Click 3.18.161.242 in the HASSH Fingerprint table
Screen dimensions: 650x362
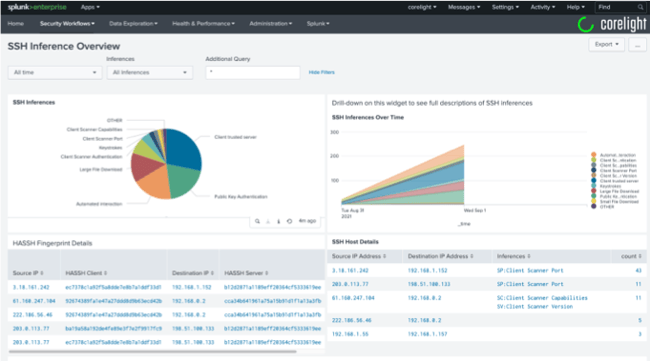pyautogui.click(x=31, y=287)
